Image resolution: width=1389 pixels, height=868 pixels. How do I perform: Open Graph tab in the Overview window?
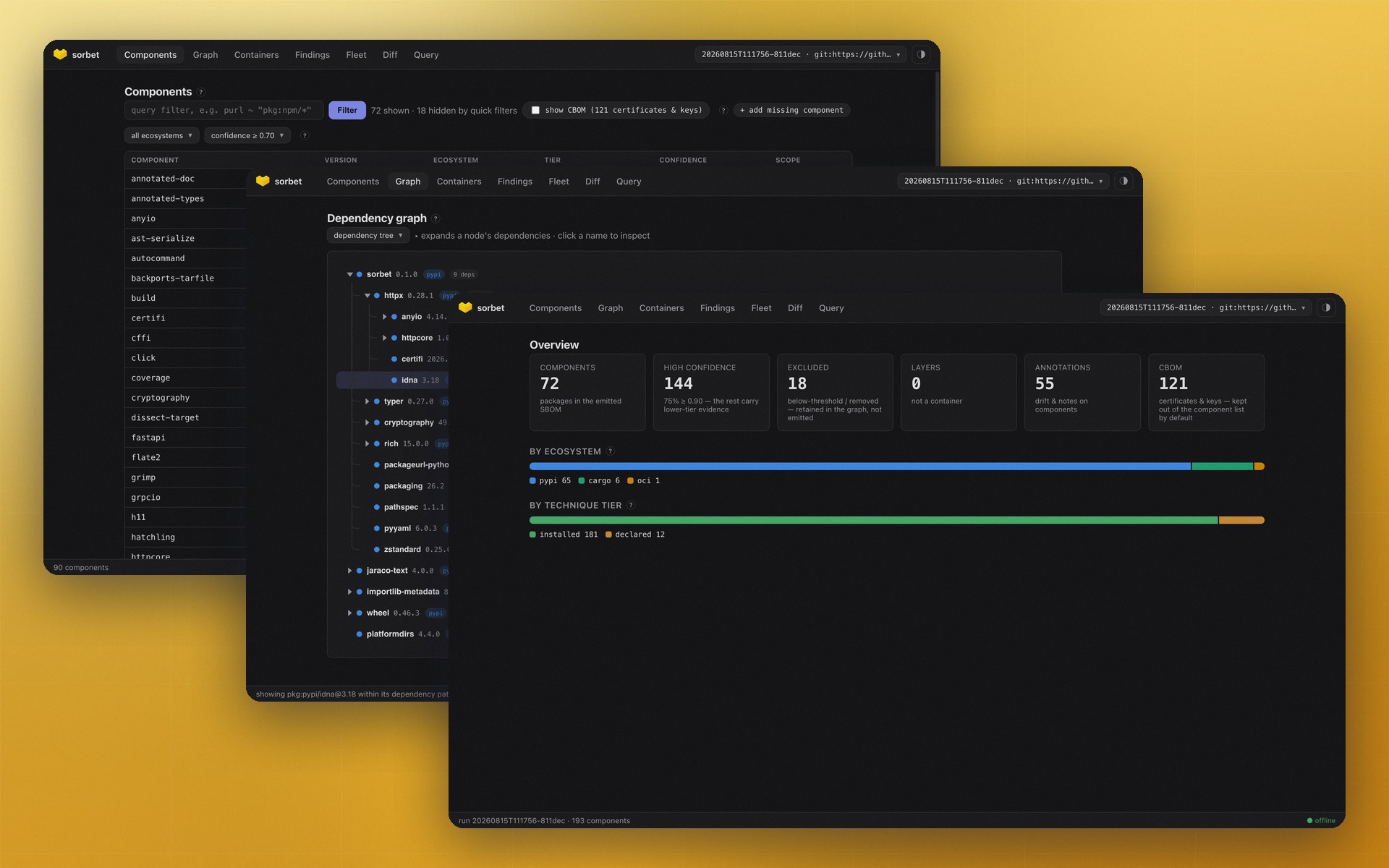coord(610,307)
